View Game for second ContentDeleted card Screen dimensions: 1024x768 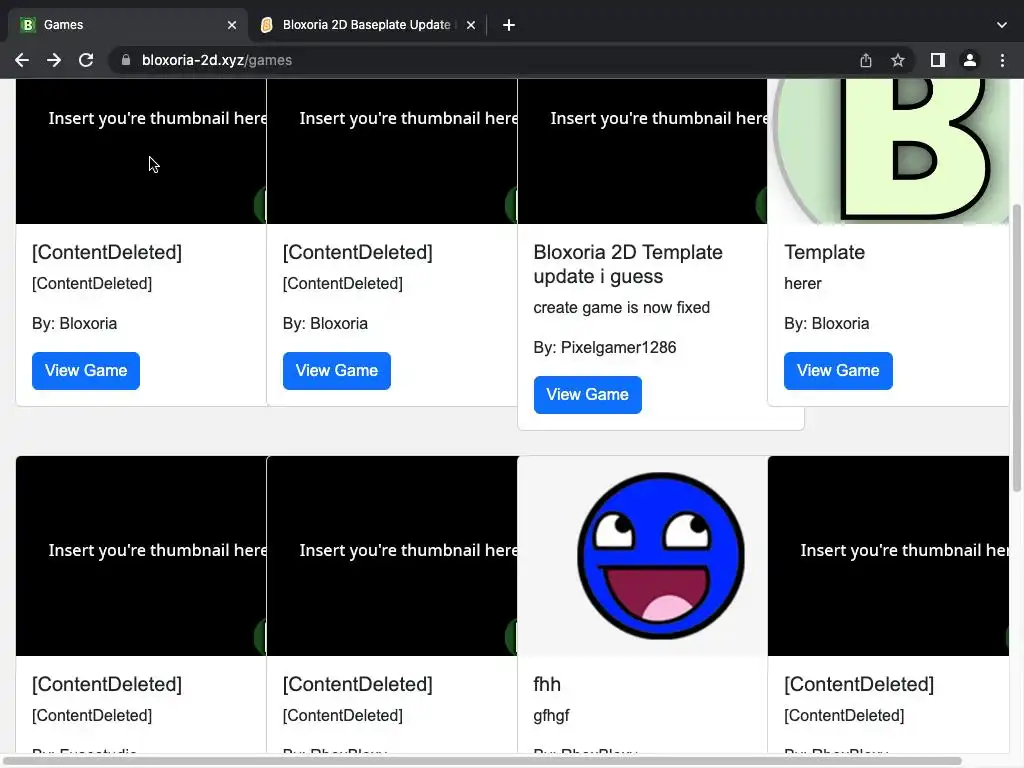tap(336, 370)
